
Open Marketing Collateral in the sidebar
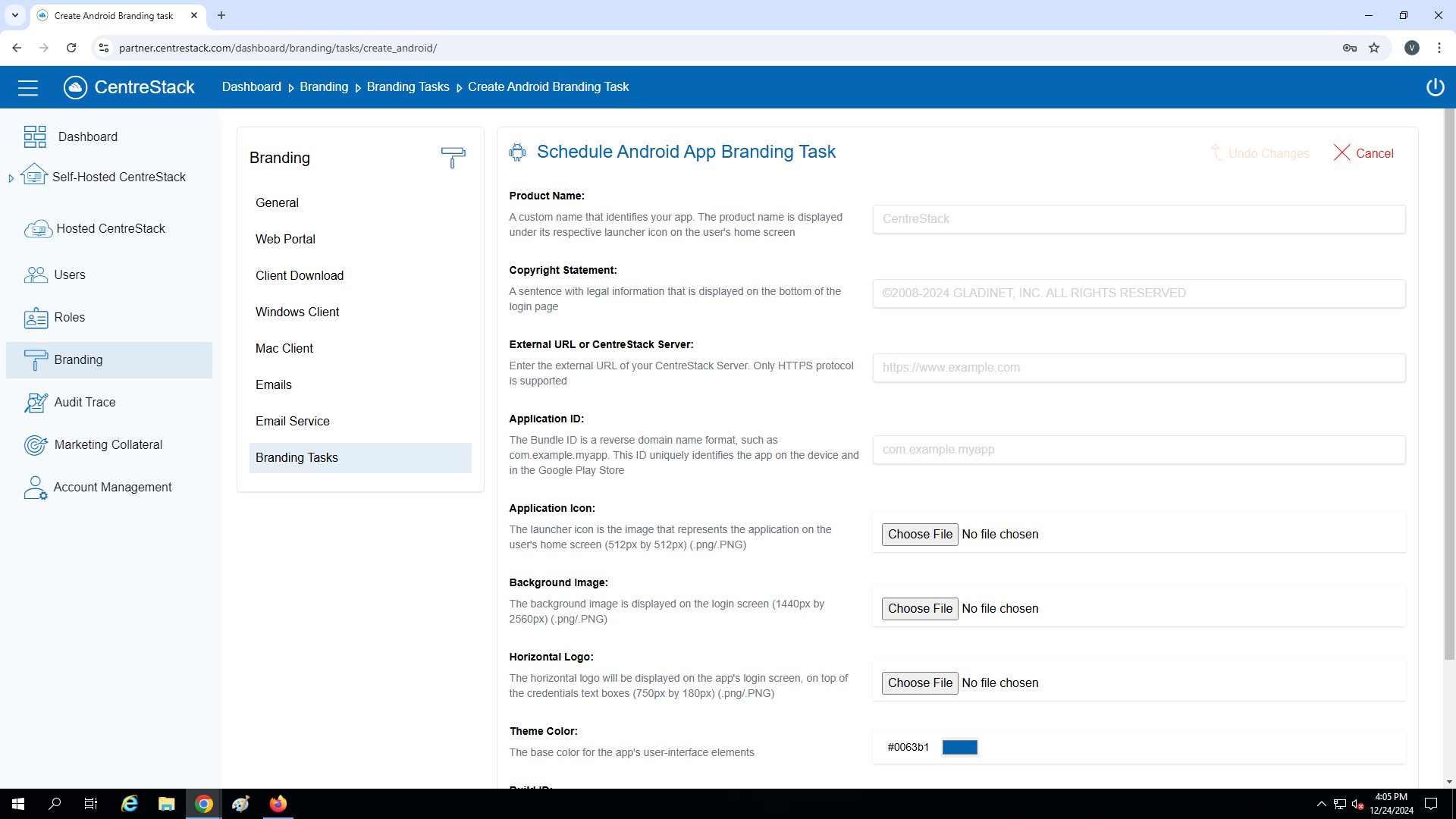(x=109, y=445)
